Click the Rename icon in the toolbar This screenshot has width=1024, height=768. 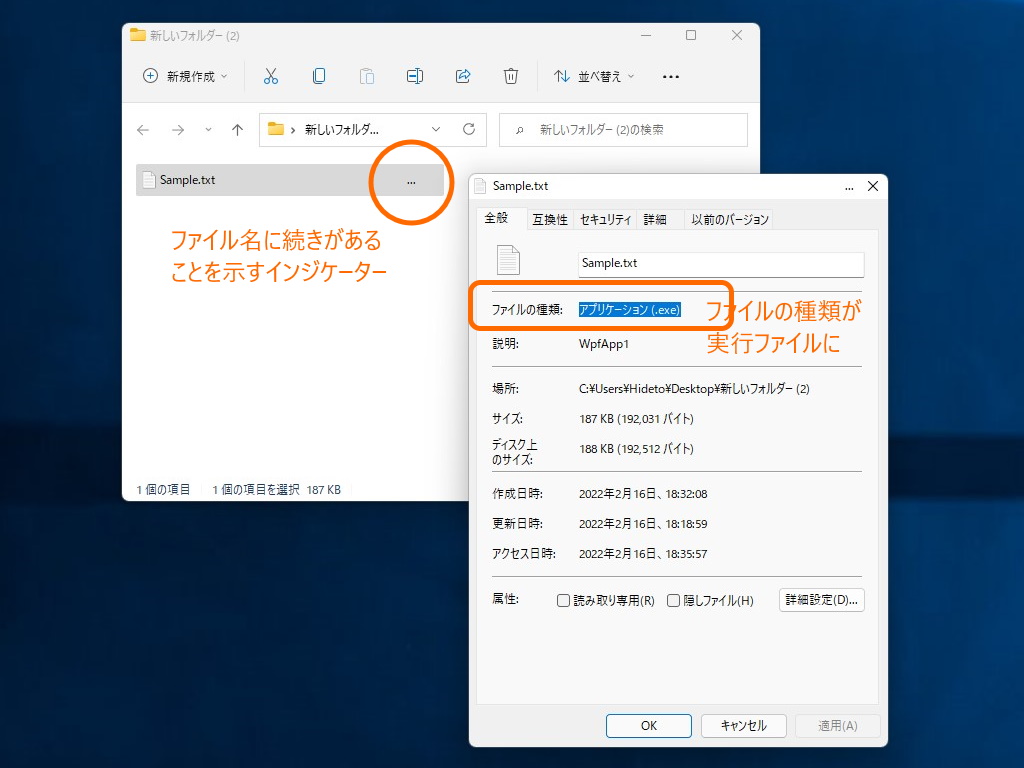point(415,76)
